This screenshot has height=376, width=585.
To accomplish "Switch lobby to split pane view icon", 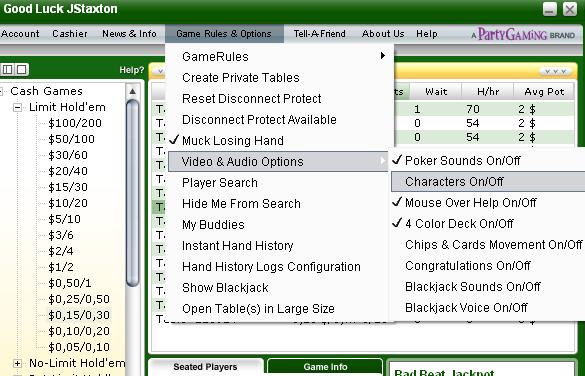I will click(x=7, y=69).
